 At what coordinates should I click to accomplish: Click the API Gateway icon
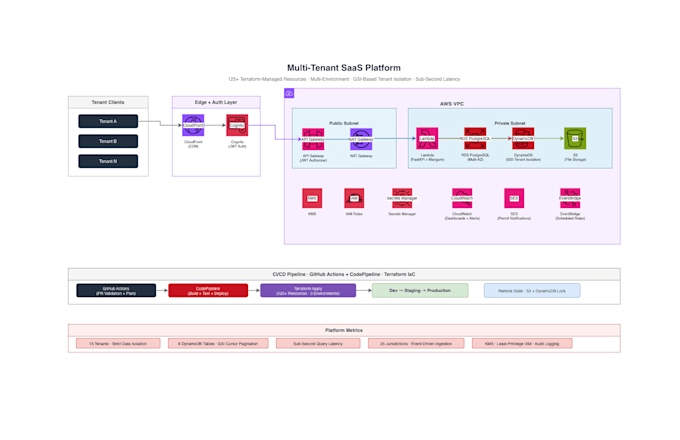coord(313,139)
